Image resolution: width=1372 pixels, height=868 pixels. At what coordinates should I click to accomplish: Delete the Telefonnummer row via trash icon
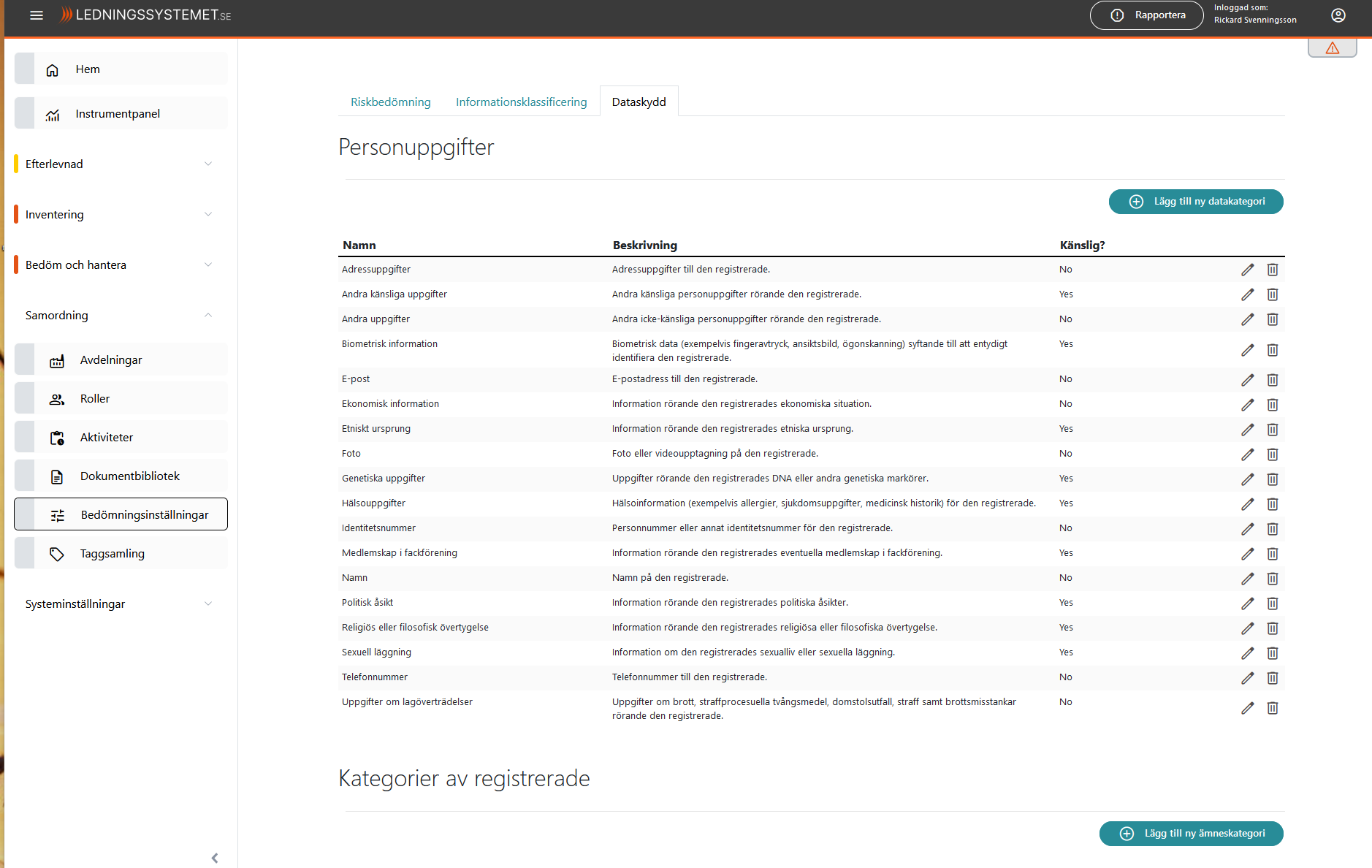point(1272,678)
